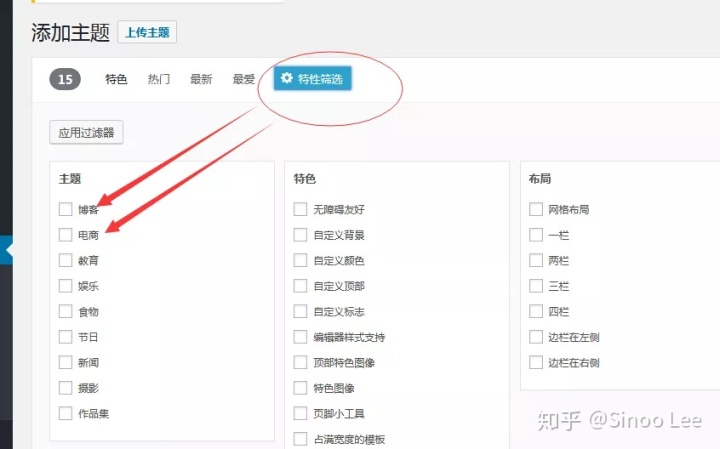Enable the 自定义顶部 custom header checkbox
The height and width of the screenshot is (449, 720).
click(300, 286)
